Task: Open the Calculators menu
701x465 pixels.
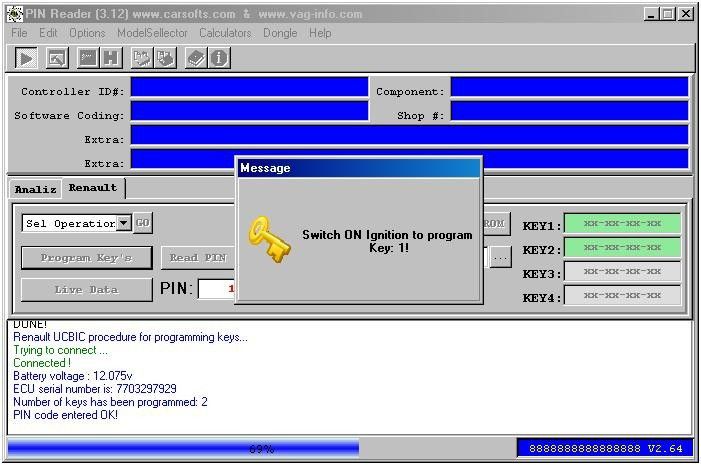Action: point(225,33)
